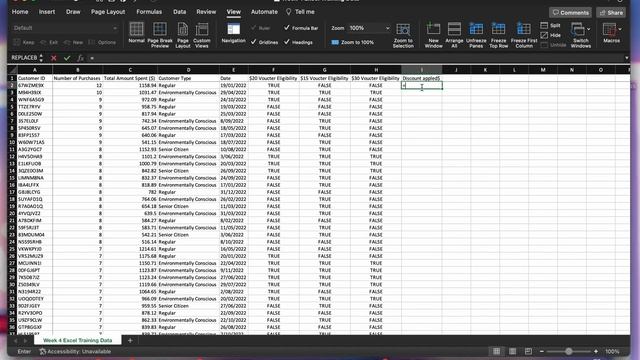Click Freeze Top Row
This screenshot has width=640, height=360.
point(498,35)
